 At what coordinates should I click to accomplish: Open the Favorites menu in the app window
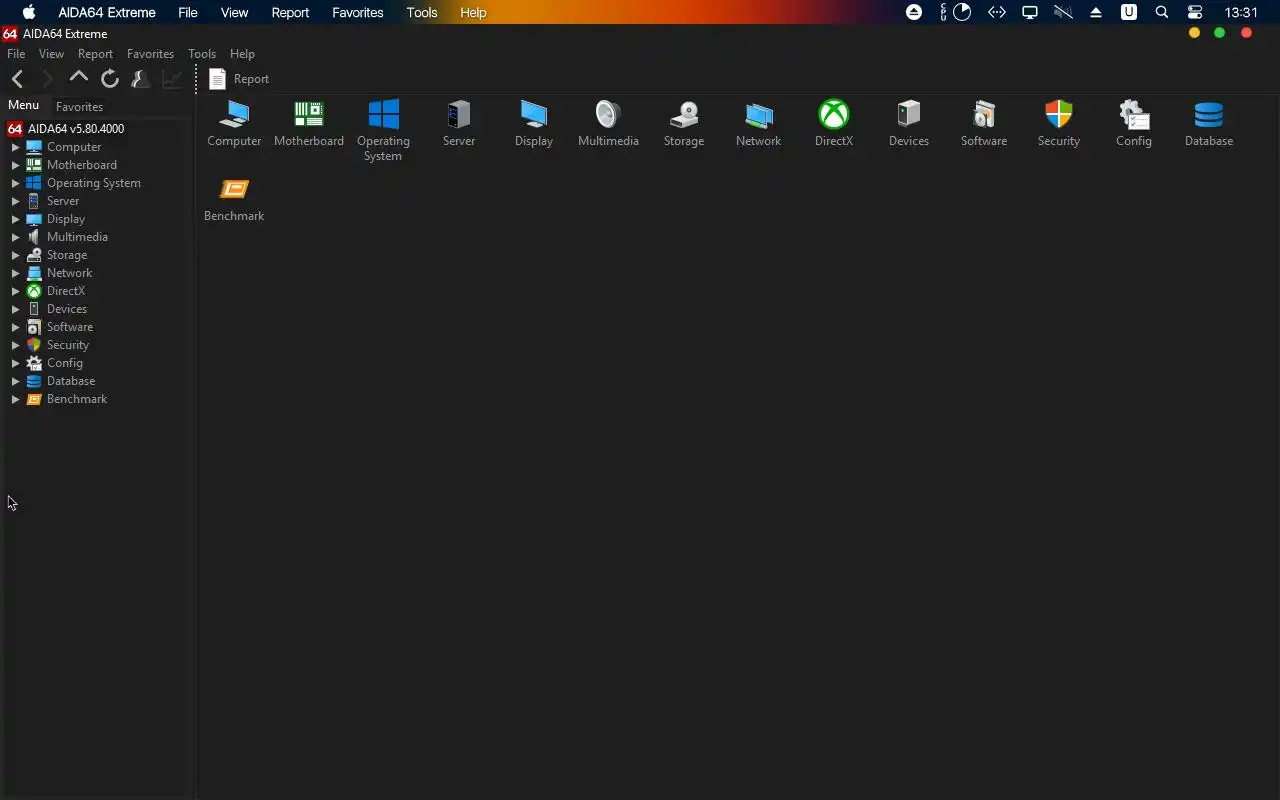coord(150,54)
